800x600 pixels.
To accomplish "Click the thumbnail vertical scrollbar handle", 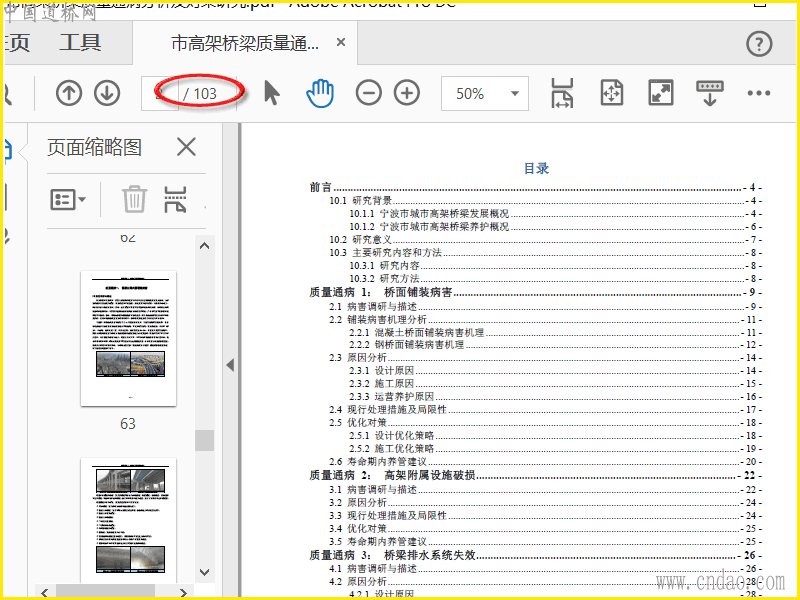I will click(204, 440).
